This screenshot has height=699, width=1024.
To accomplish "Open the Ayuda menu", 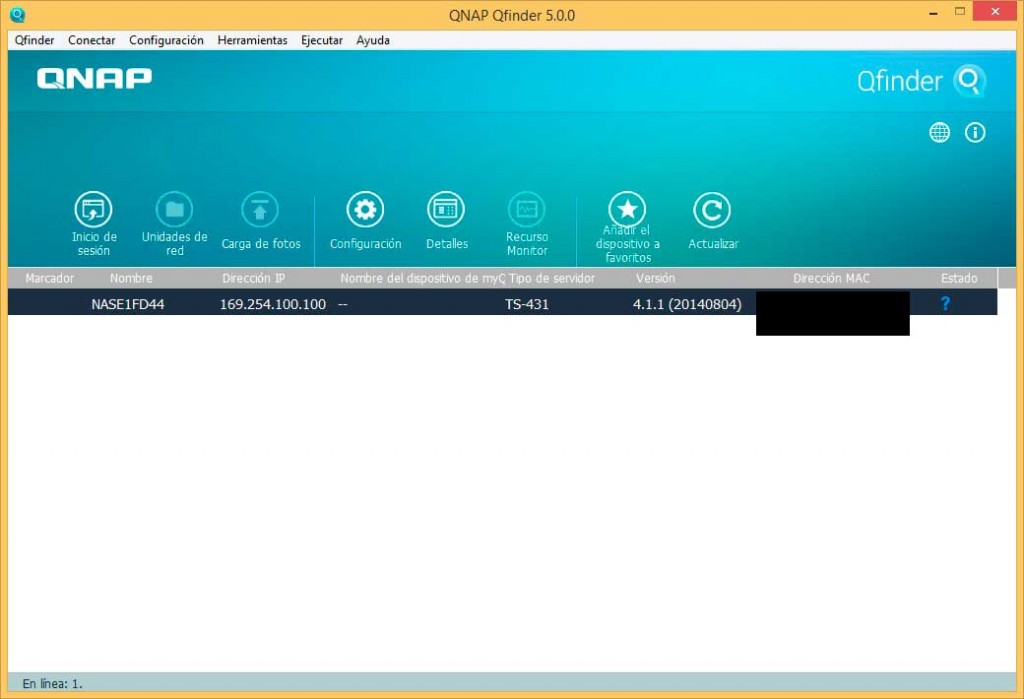I will 373,40.
